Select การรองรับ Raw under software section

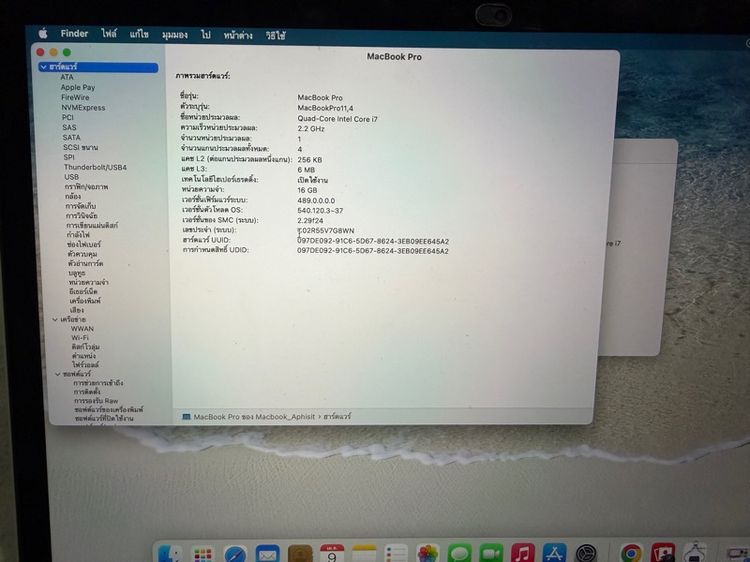(x=96, y=401)
